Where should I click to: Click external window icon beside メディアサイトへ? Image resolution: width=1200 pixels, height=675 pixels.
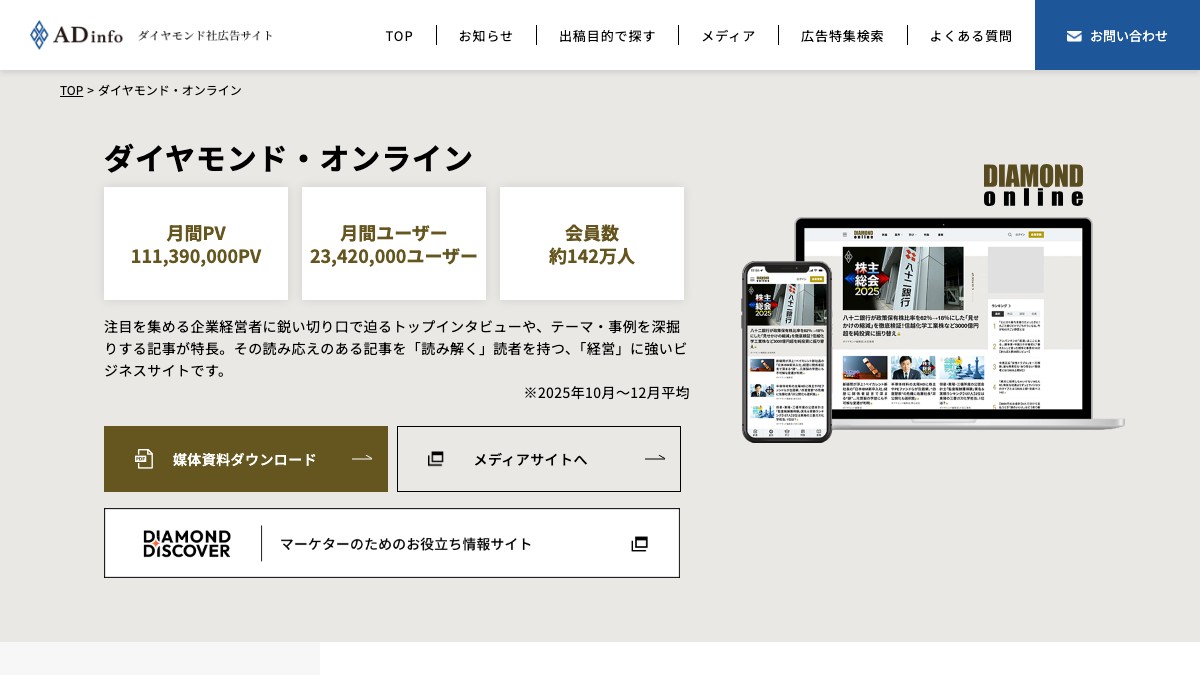[x=435, y=459]
